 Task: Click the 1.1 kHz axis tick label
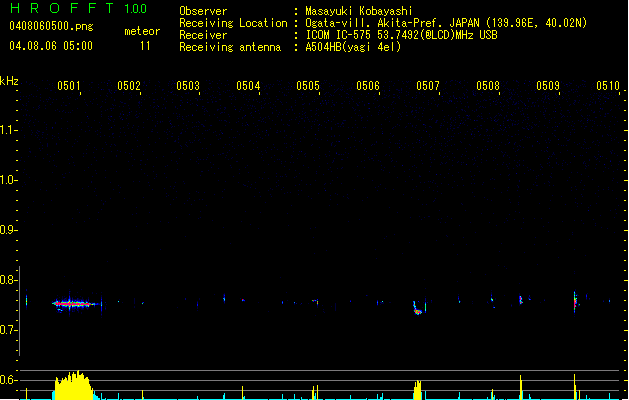pyautogui.click(x=8, y=130)
